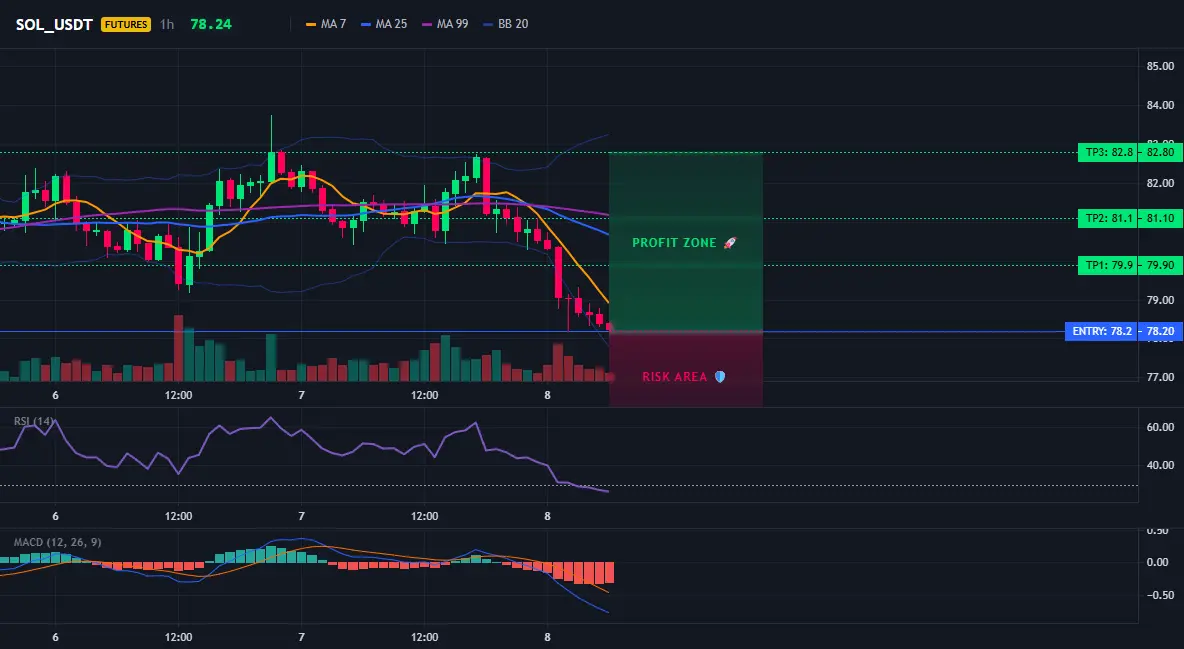Click the RISK AREA label
Screen dimensions: 1184x649
(x=674, y=377)
